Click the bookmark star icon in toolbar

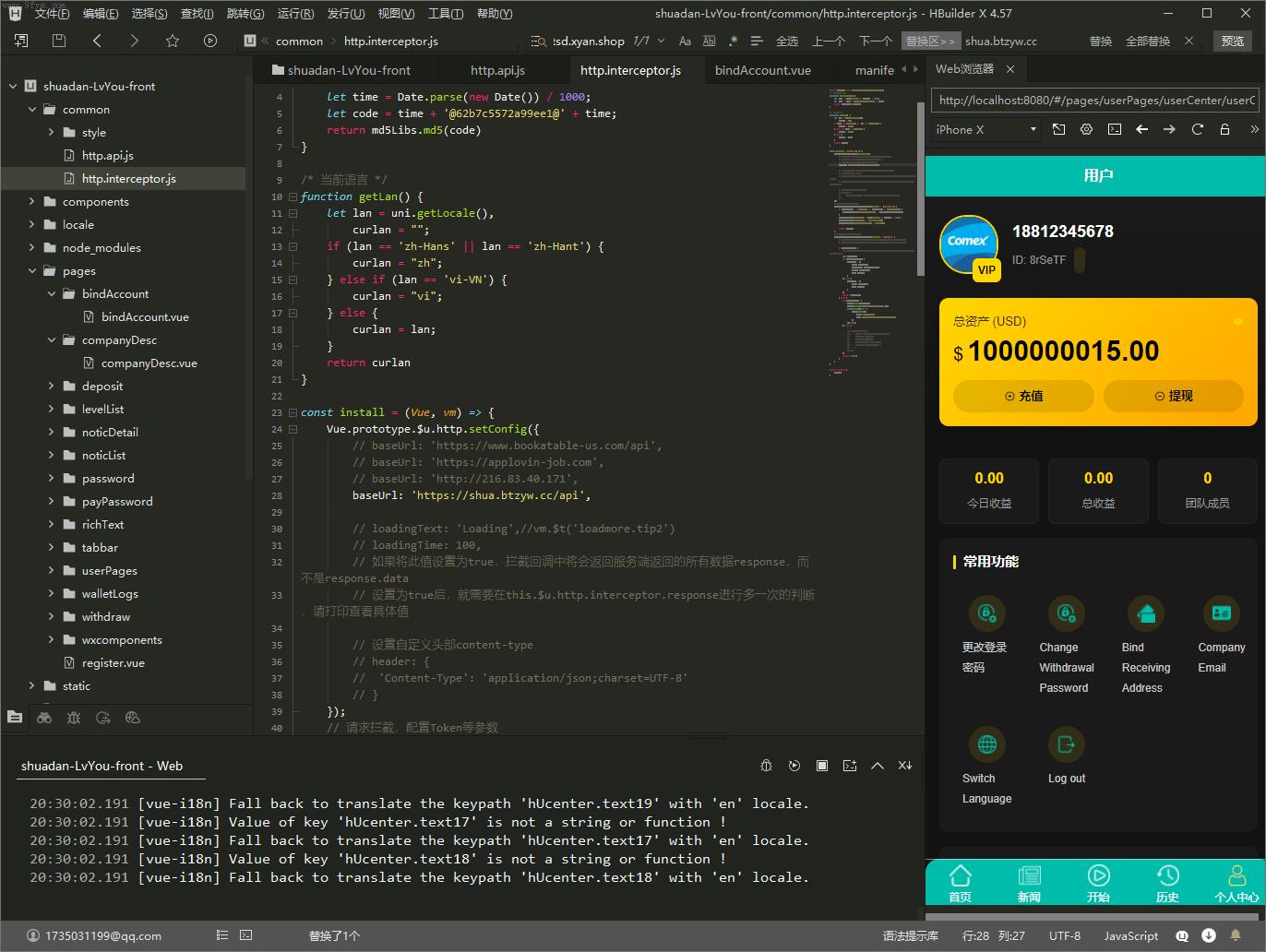pos(172,41)
